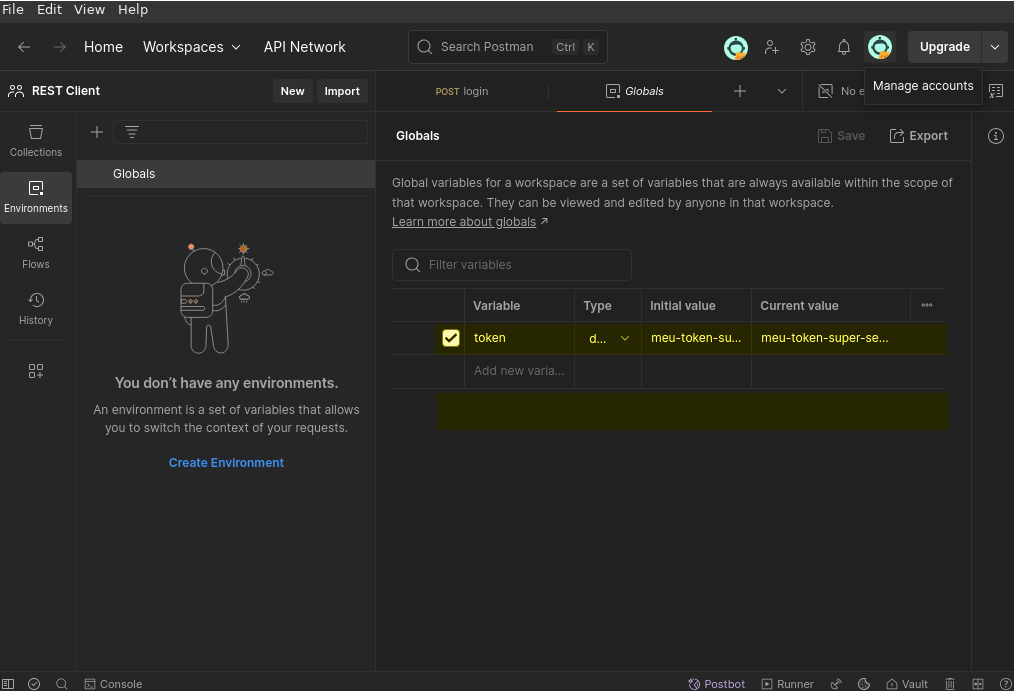Open the View menu
This screenshot has height=693, width=1014.
pyautogui.click(x=89, y=10)
